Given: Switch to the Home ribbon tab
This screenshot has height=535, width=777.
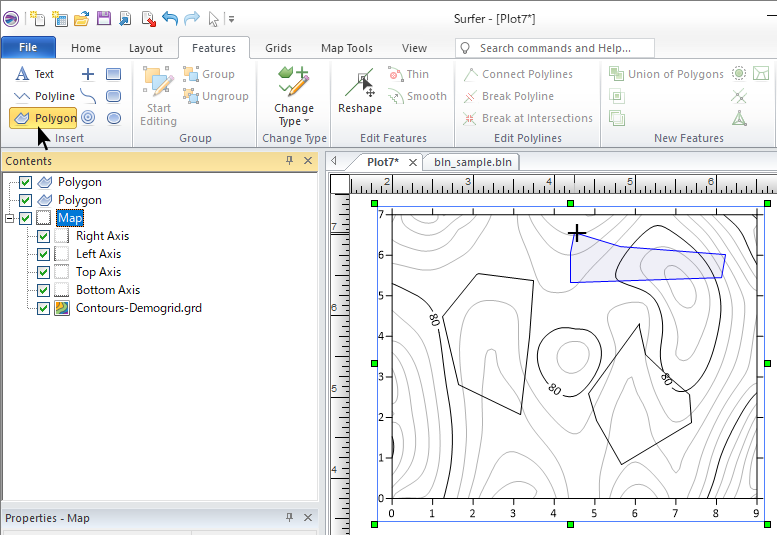Looking at the screenshot, I should point(86,48).
